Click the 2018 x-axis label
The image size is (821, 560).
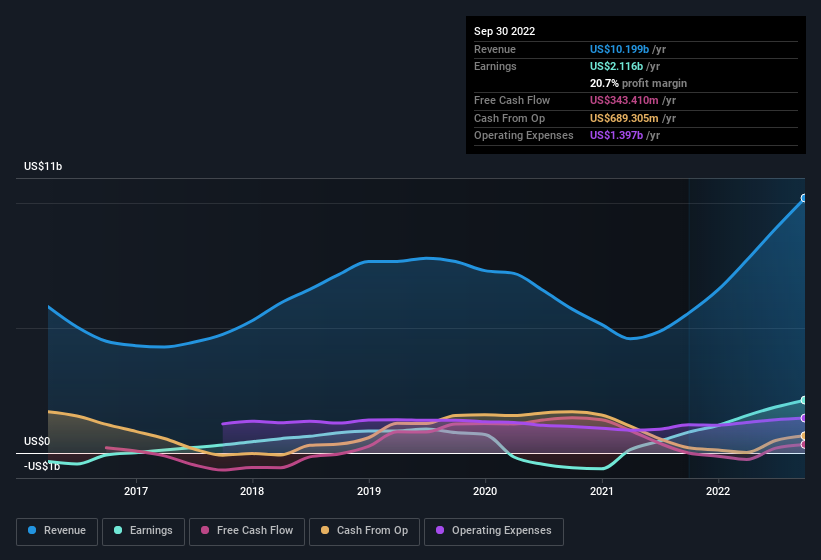[252, 491]
